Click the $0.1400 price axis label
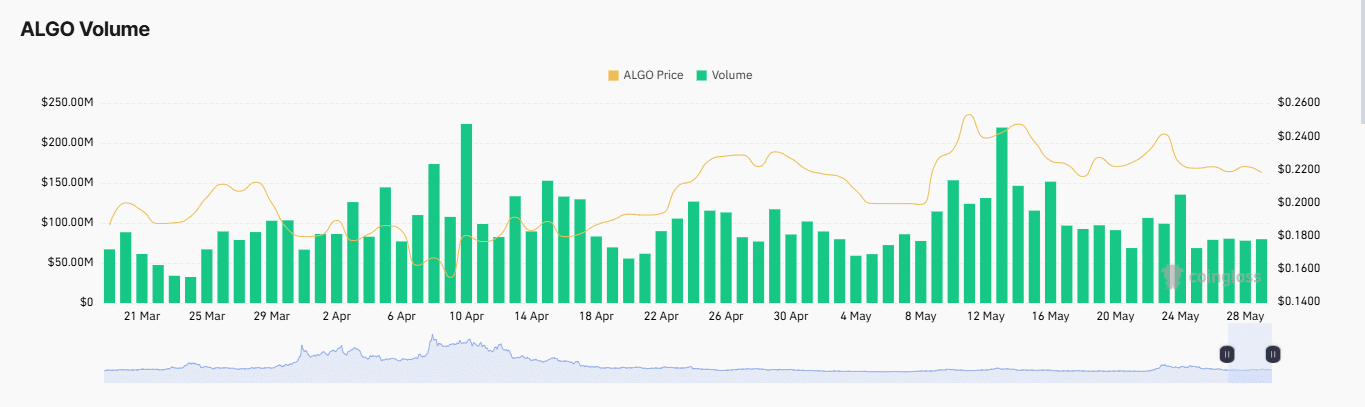1365x407 pixels. (x=1299, y=302)
